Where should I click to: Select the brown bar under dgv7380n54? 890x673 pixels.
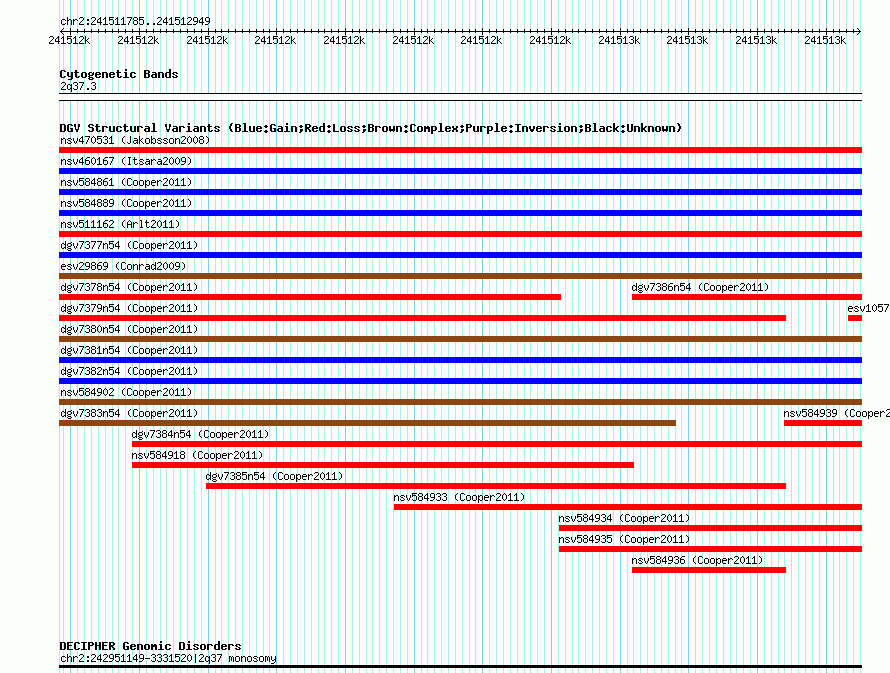point(460,339)
